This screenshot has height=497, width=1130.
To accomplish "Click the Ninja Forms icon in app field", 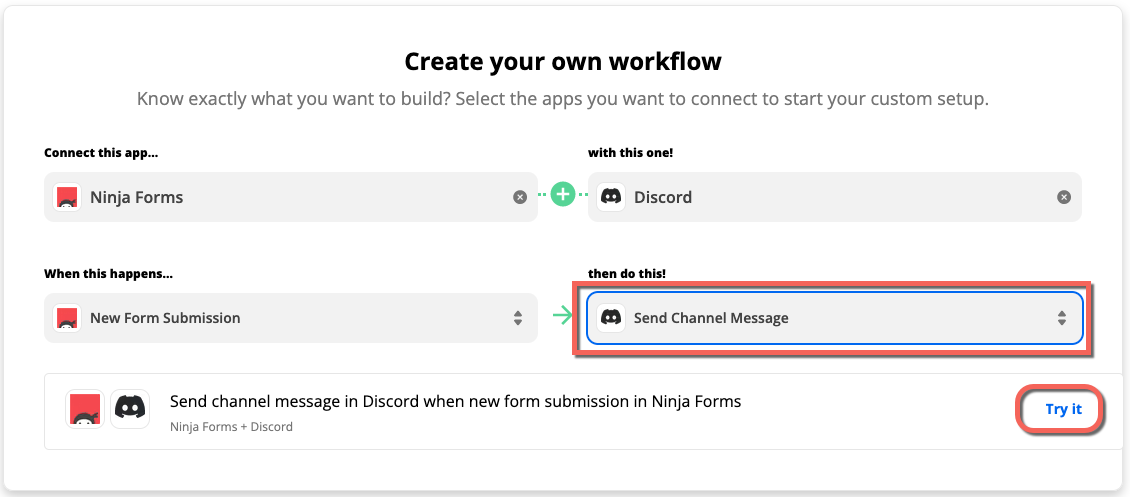I will click(68, 197).
